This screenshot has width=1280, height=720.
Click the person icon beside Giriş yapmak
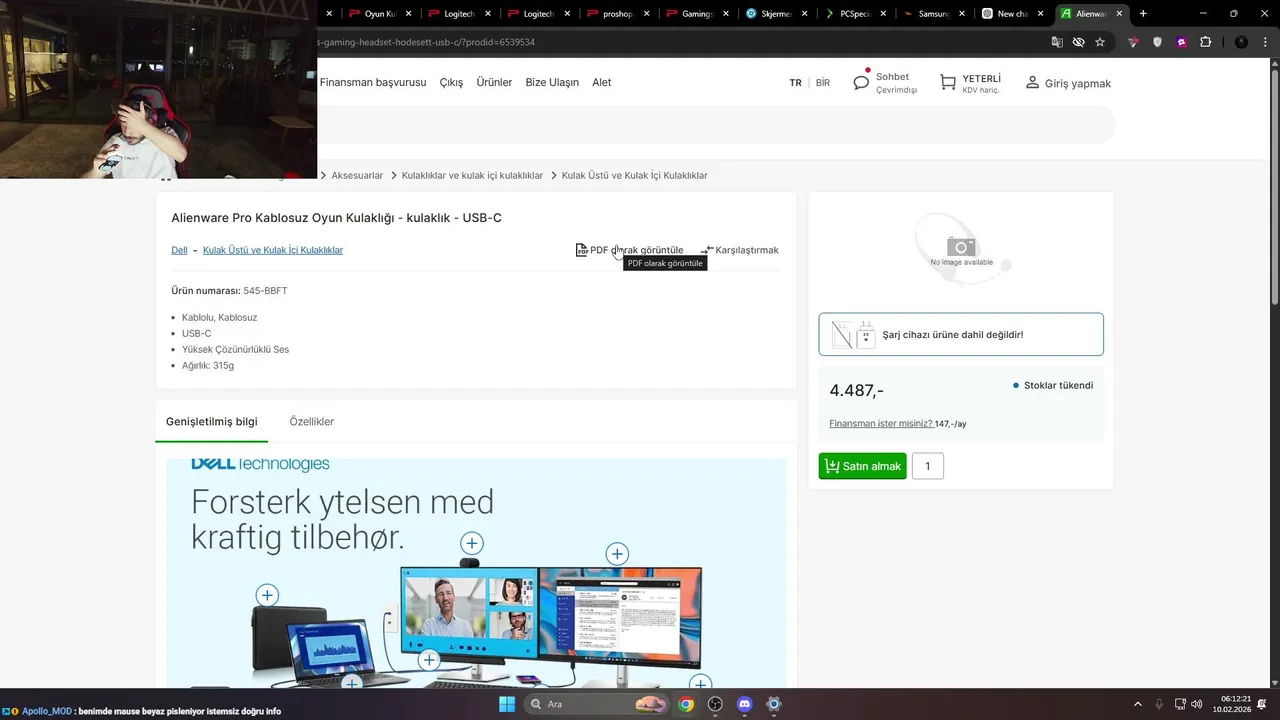(x=1032, y=83)
